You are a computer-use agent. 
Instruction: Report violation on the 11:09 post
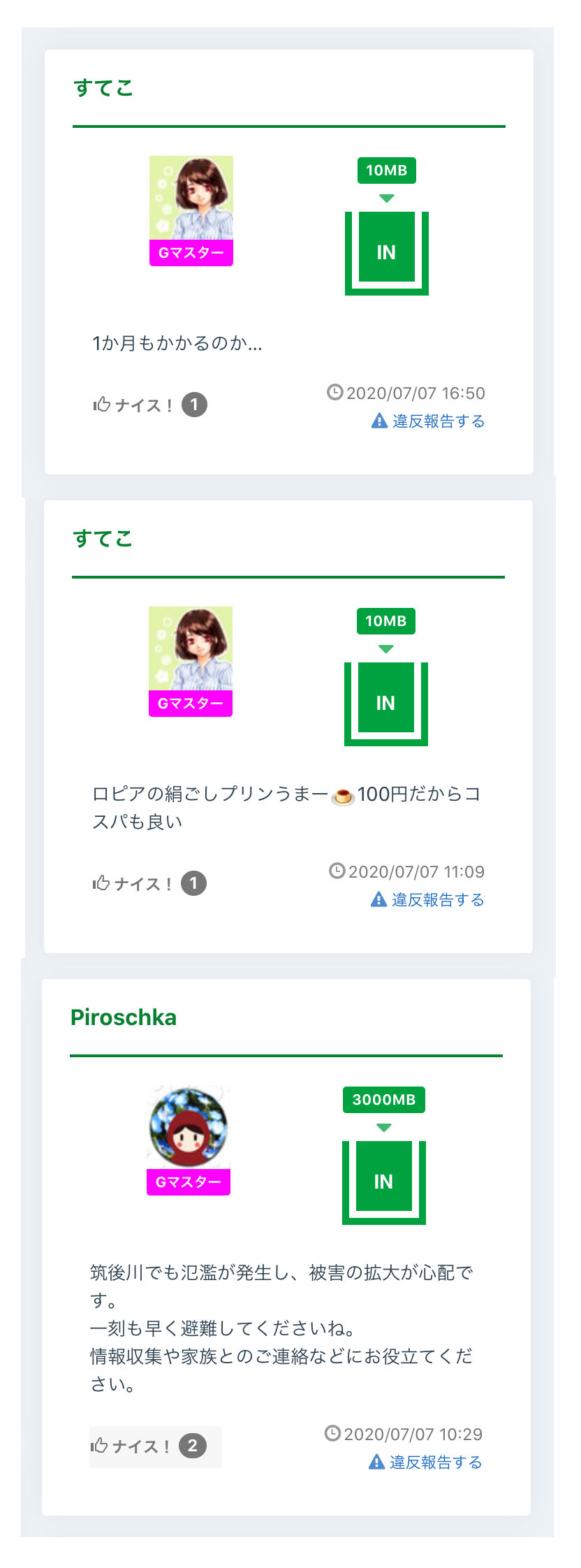tap(427, 899)
